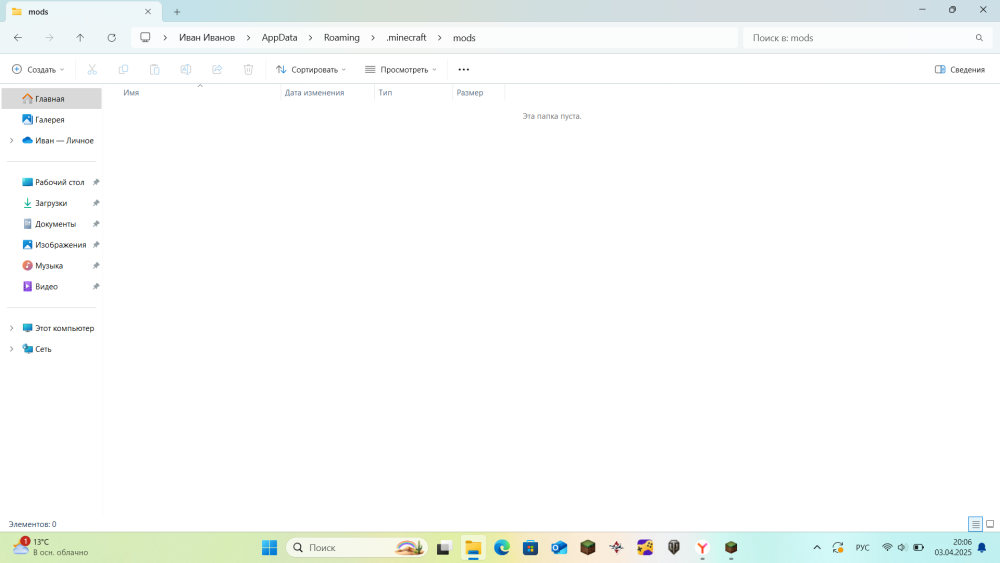The image size is (1000, 563).
Task: Click the search magnifier icon
Action: click(x=979, y=38)
